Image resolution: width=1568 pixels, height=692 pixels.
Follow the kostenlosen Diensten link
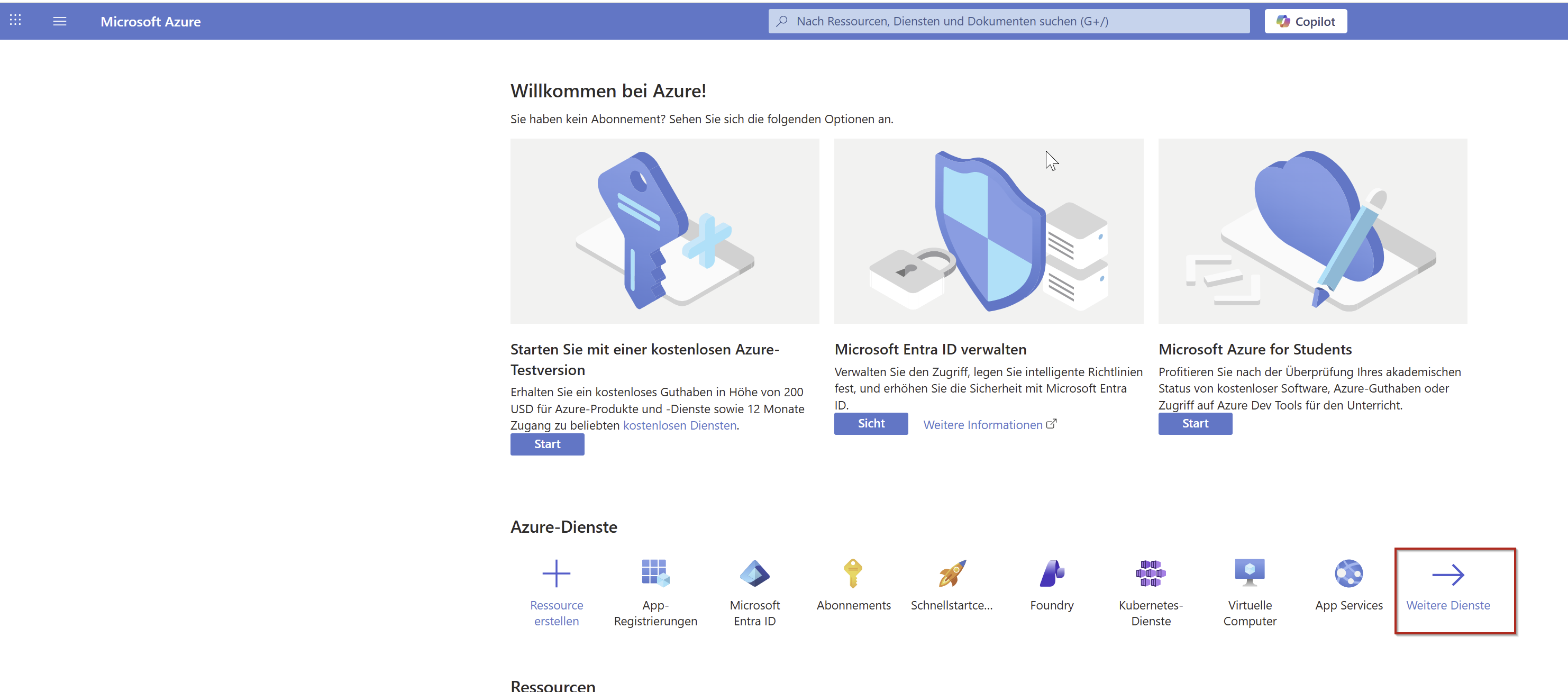(680, 425)
